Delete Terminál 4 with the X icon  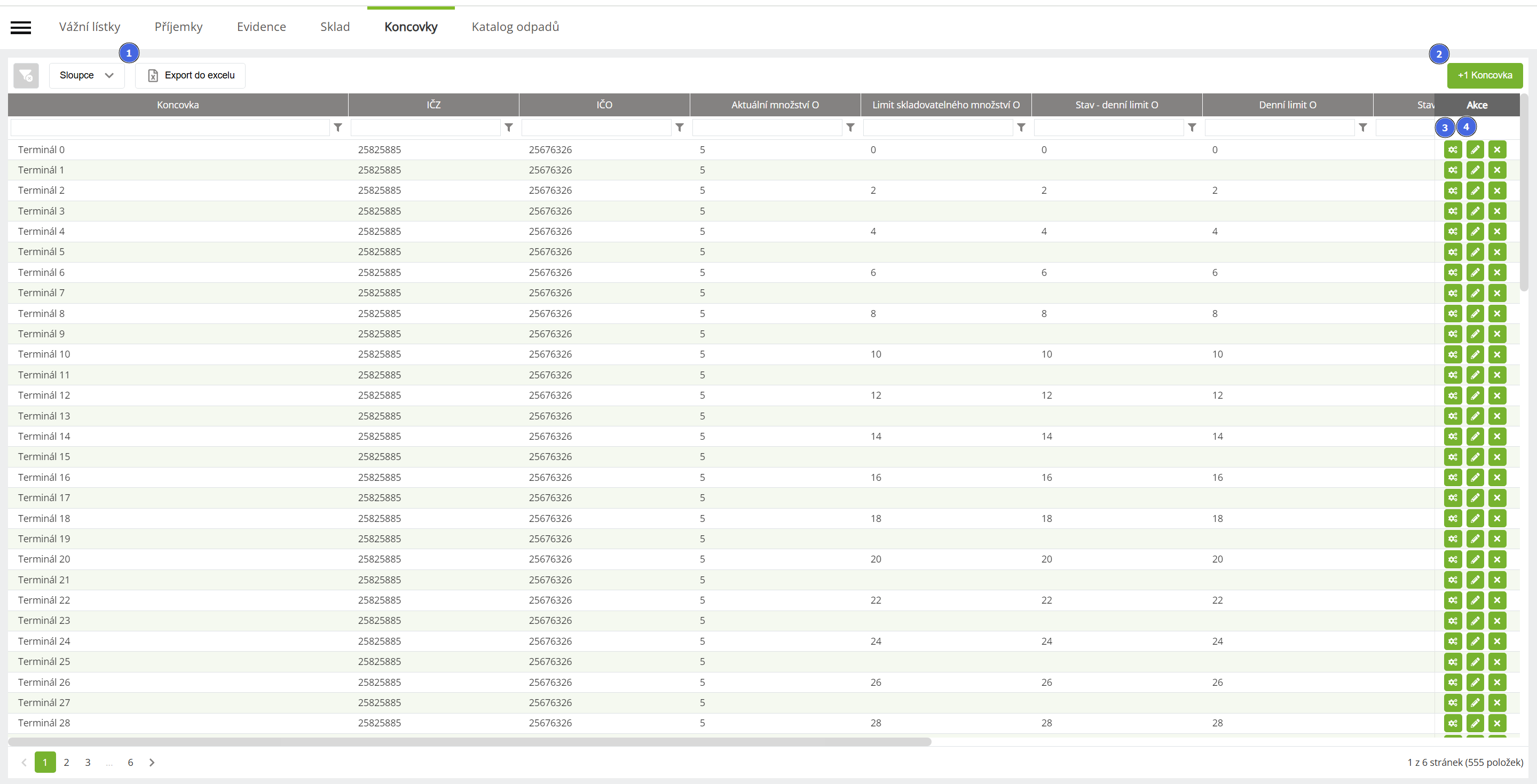1496,232
